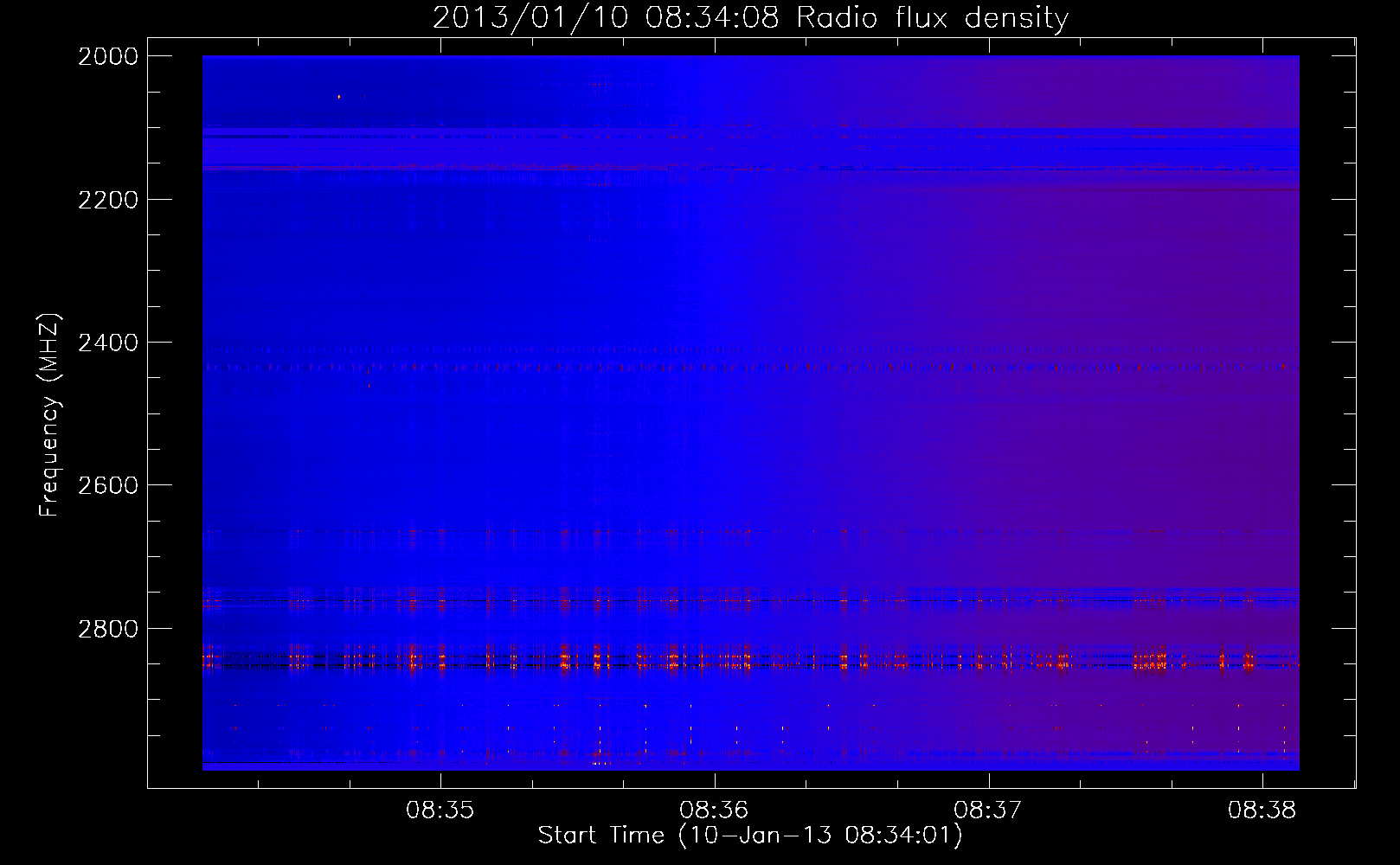
Task: Click the Y-axis label "Frequency (MHZ)"
Action: 49,415
